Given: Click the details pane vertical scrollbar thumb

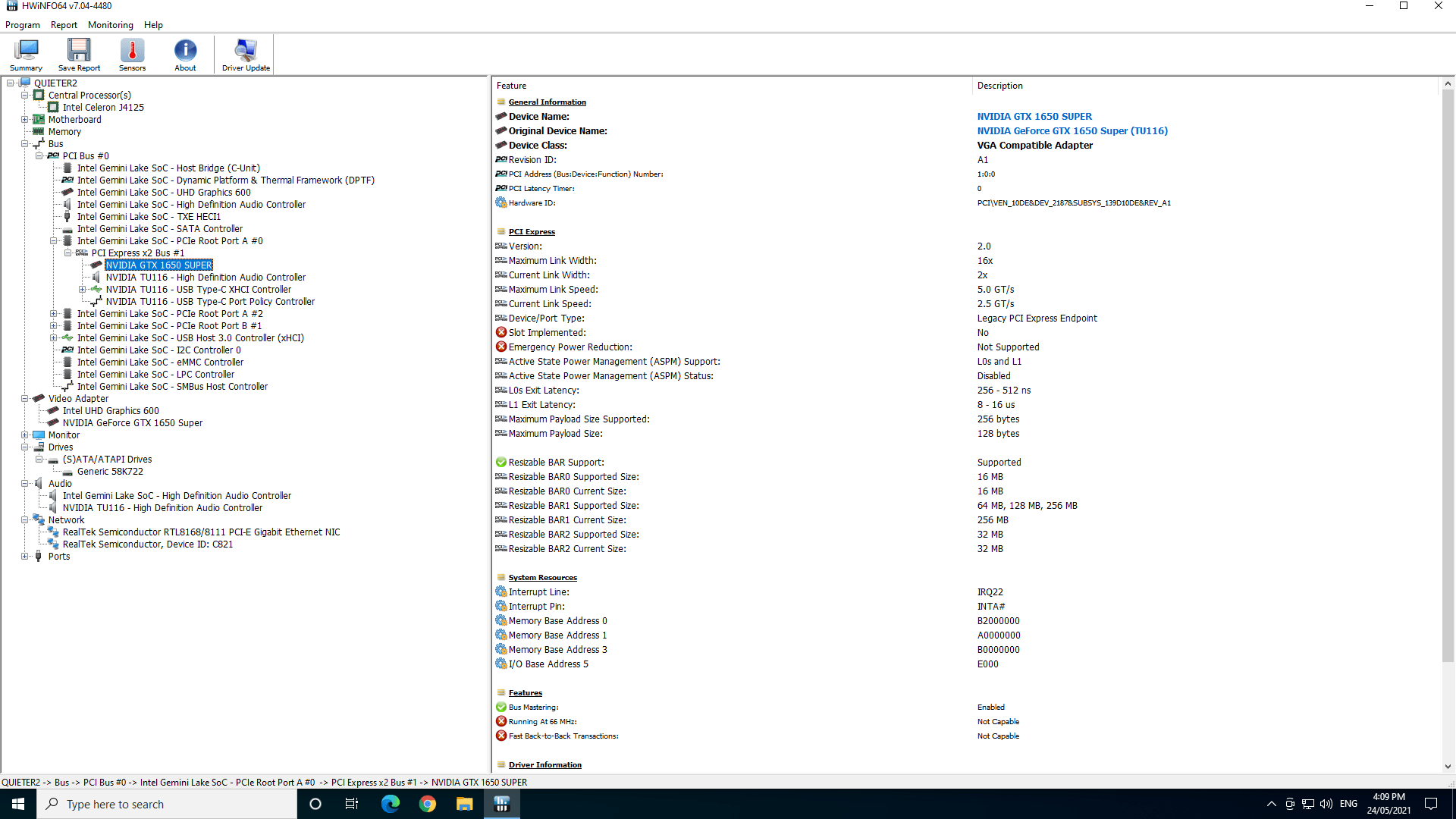Looking at the screenshot, I should coord(1447,375).
